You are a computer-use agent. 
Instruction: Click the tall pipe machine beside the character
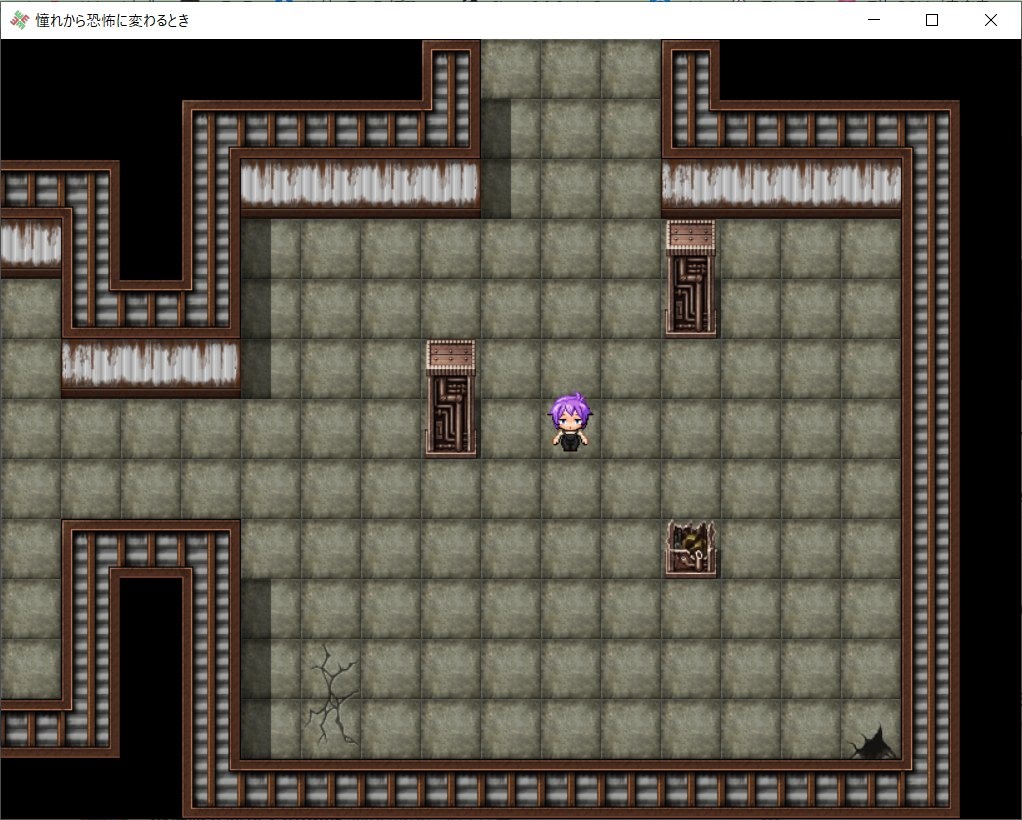(x=451, y=399)
